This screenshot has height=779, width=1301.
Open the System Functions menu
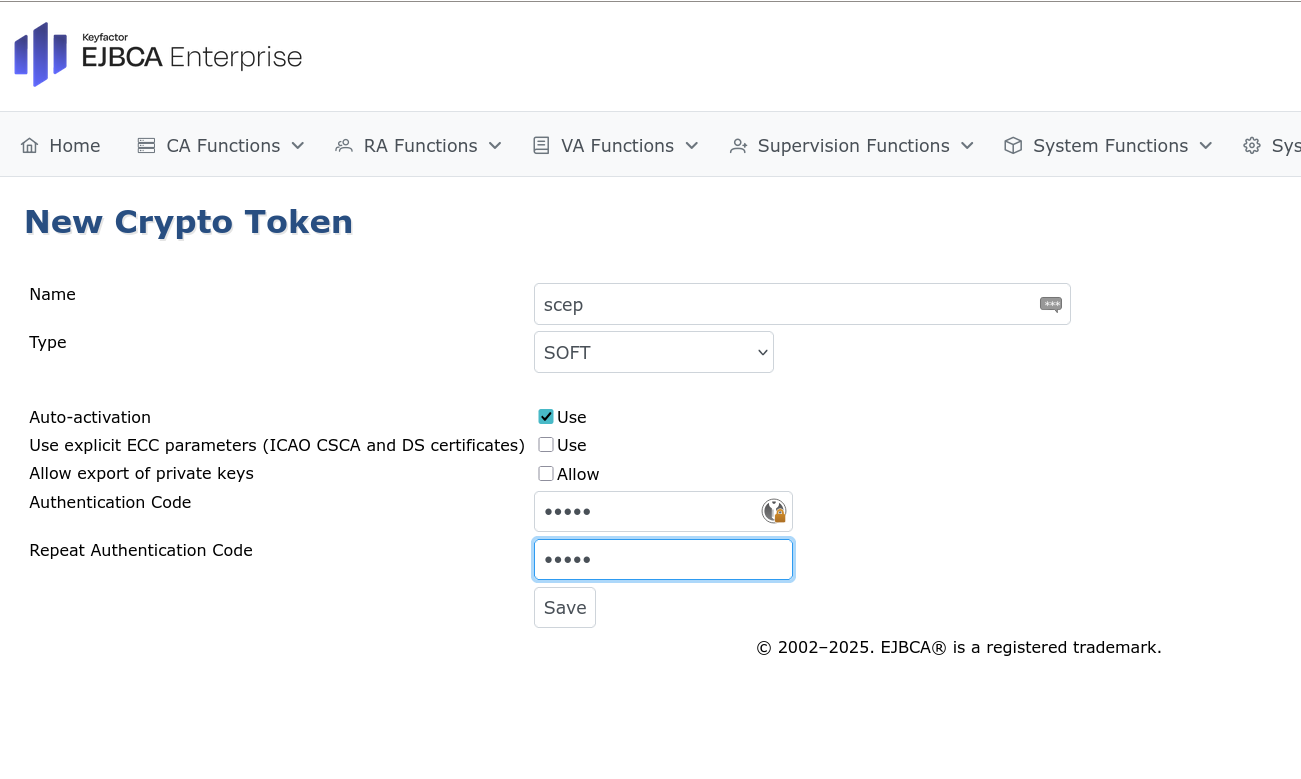(x=1108, y=145)
